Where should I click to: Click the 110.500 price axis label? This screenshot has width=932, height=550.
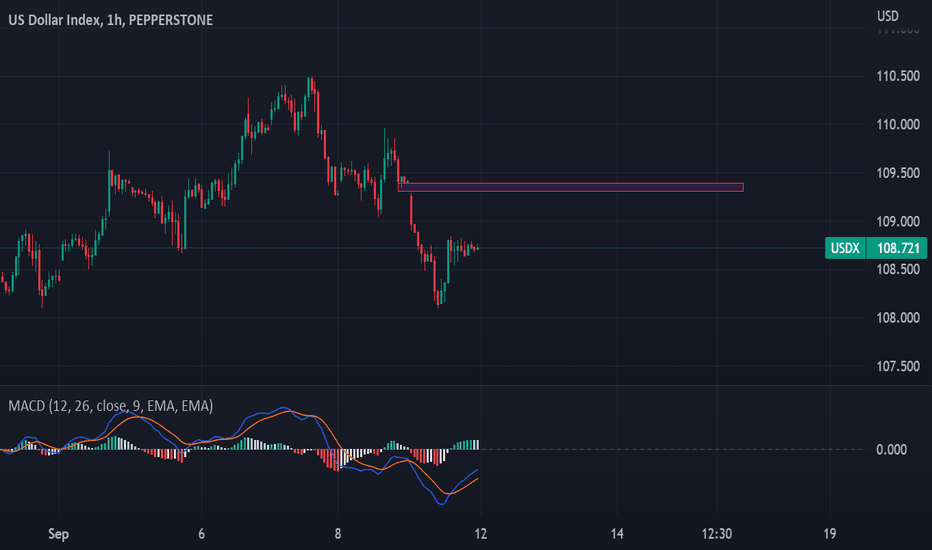(x=898, y=76)
